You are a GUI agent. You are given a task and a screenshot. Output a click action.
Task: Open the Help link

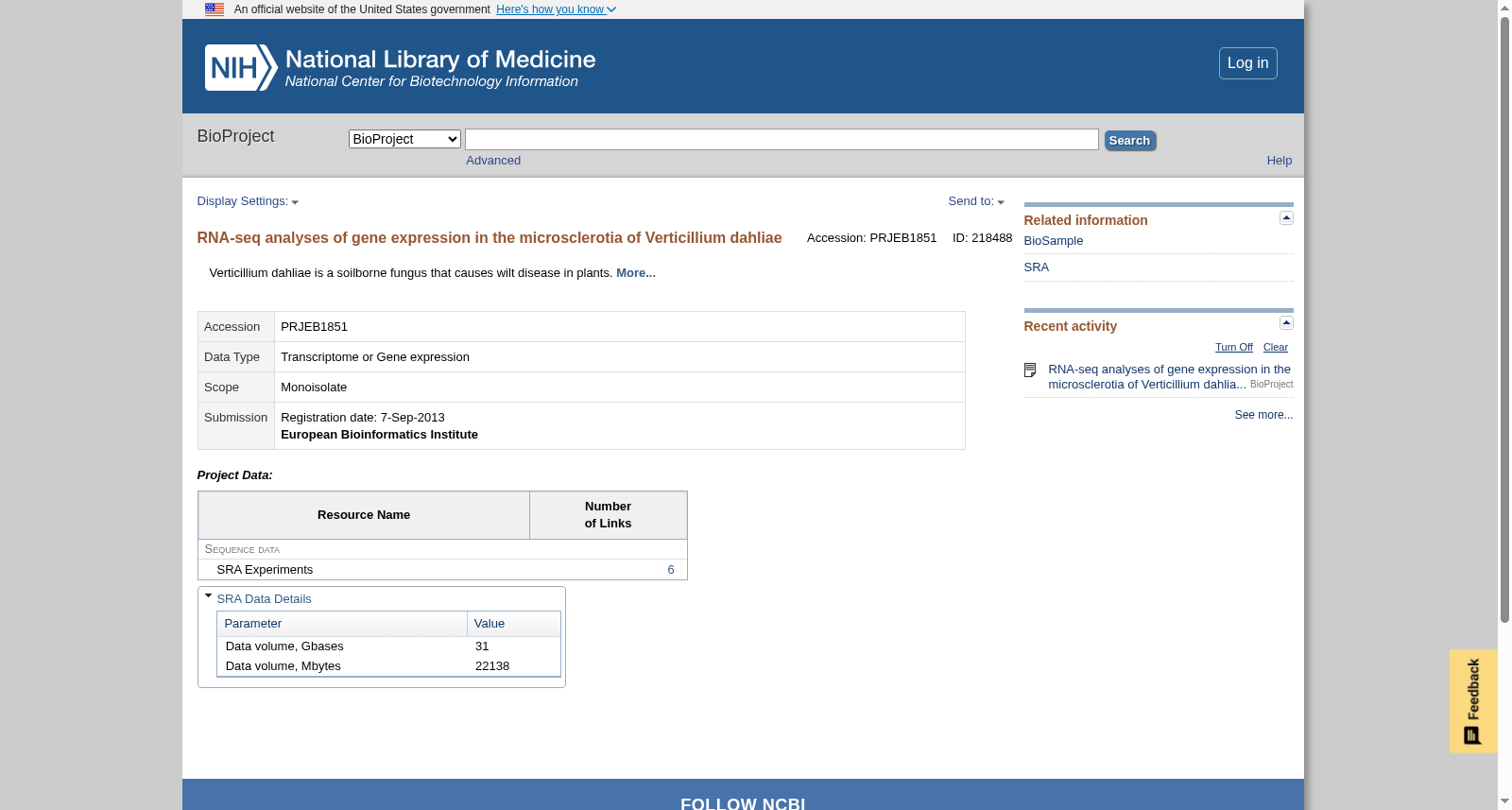coord(1279,161)
